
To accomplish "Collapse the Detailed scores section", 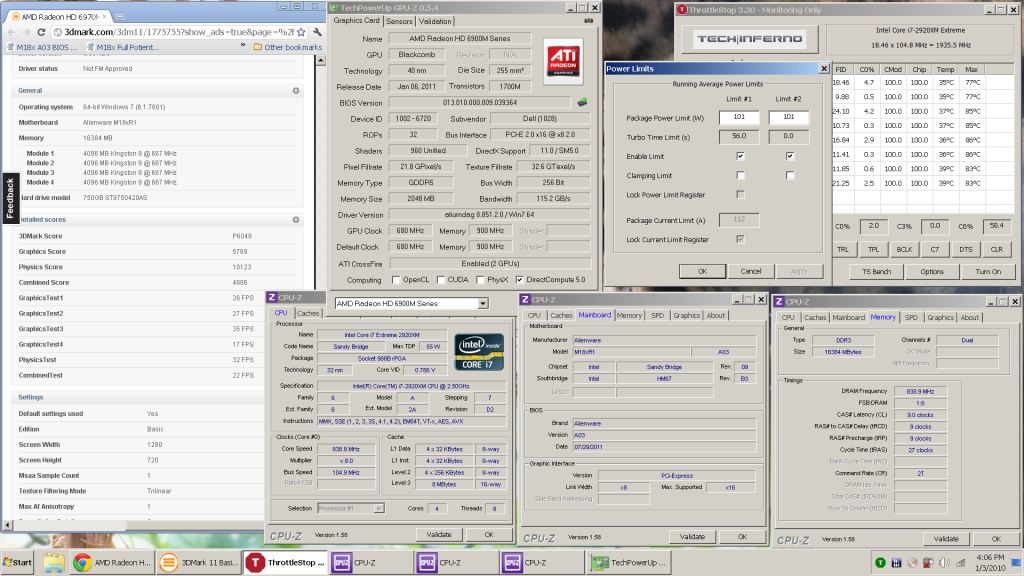I will coord(296,220).
